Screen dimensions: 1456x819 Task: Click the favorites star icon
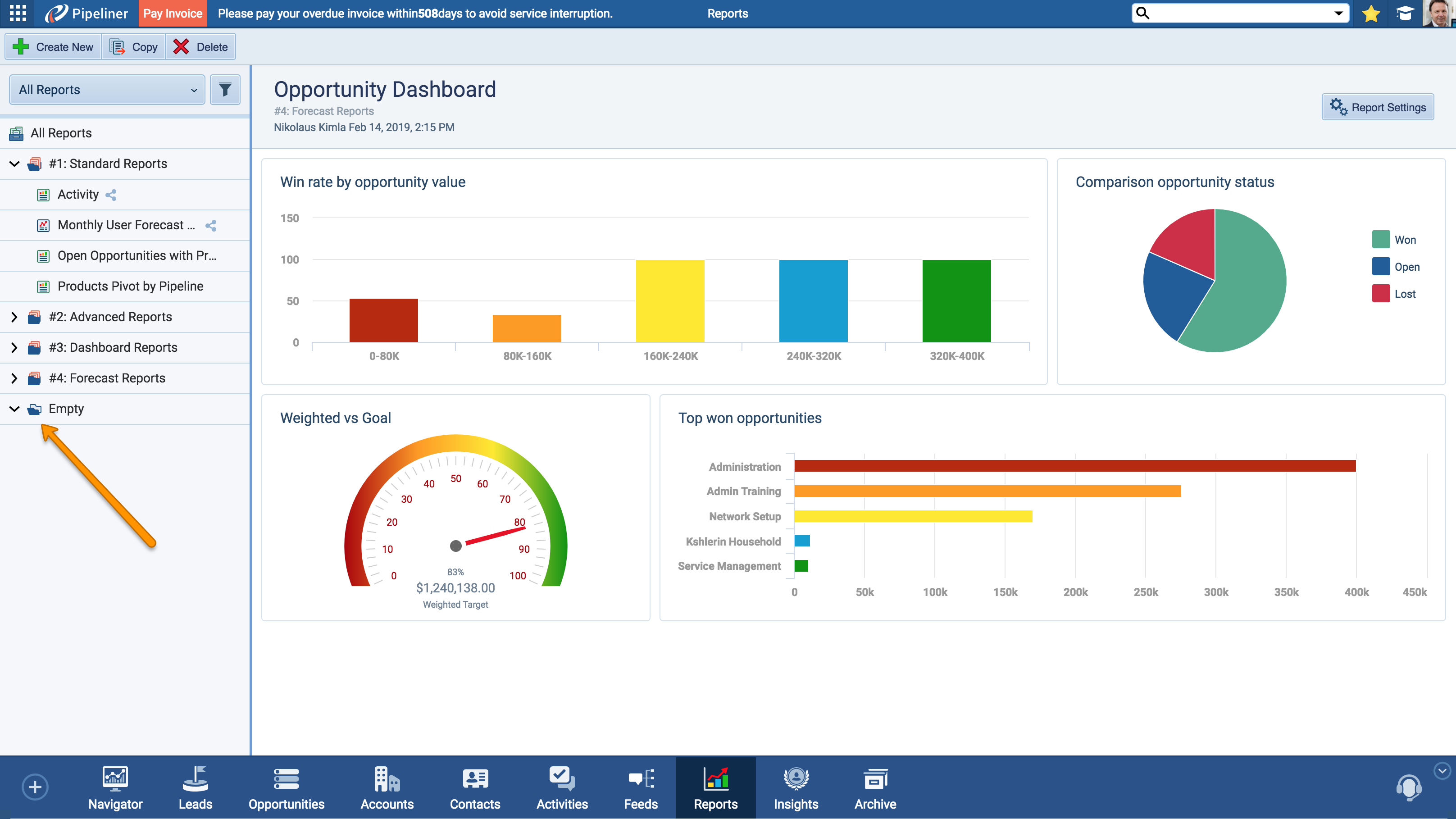[1371, 13]
